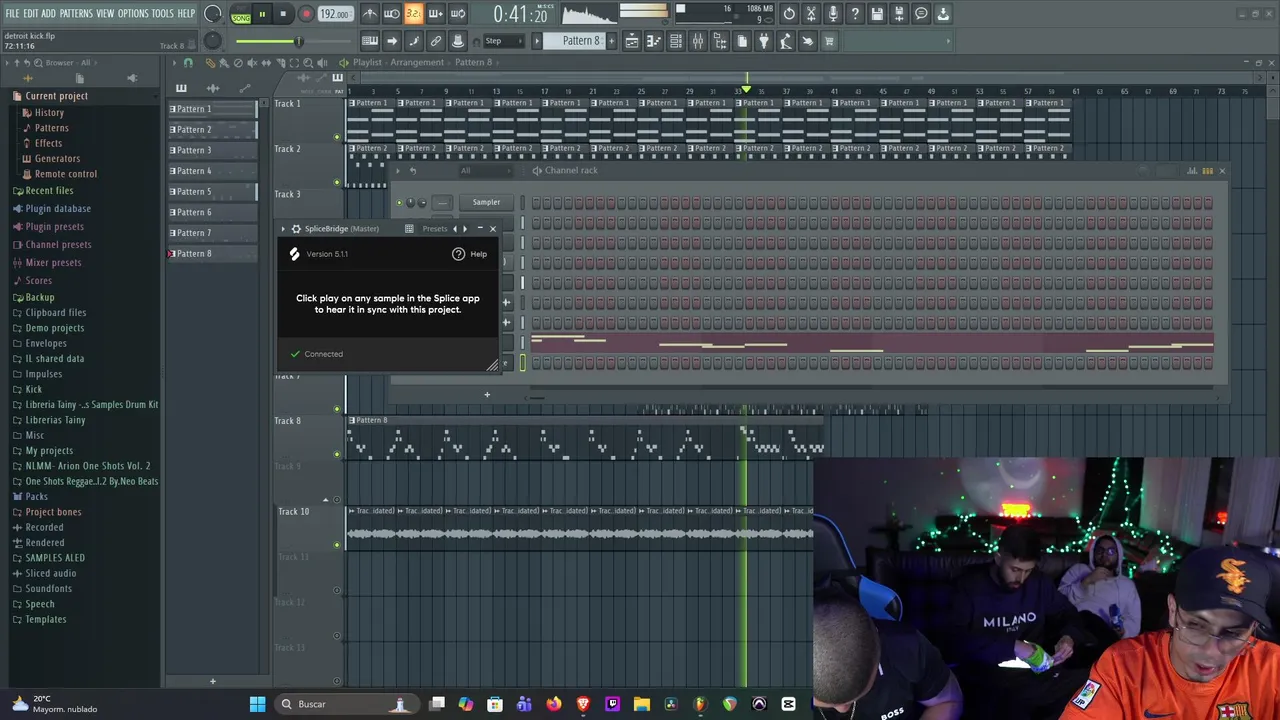Open the PATTERNS menu
The height and width of the screenshot is (720, 1280).
pos(76,14)
